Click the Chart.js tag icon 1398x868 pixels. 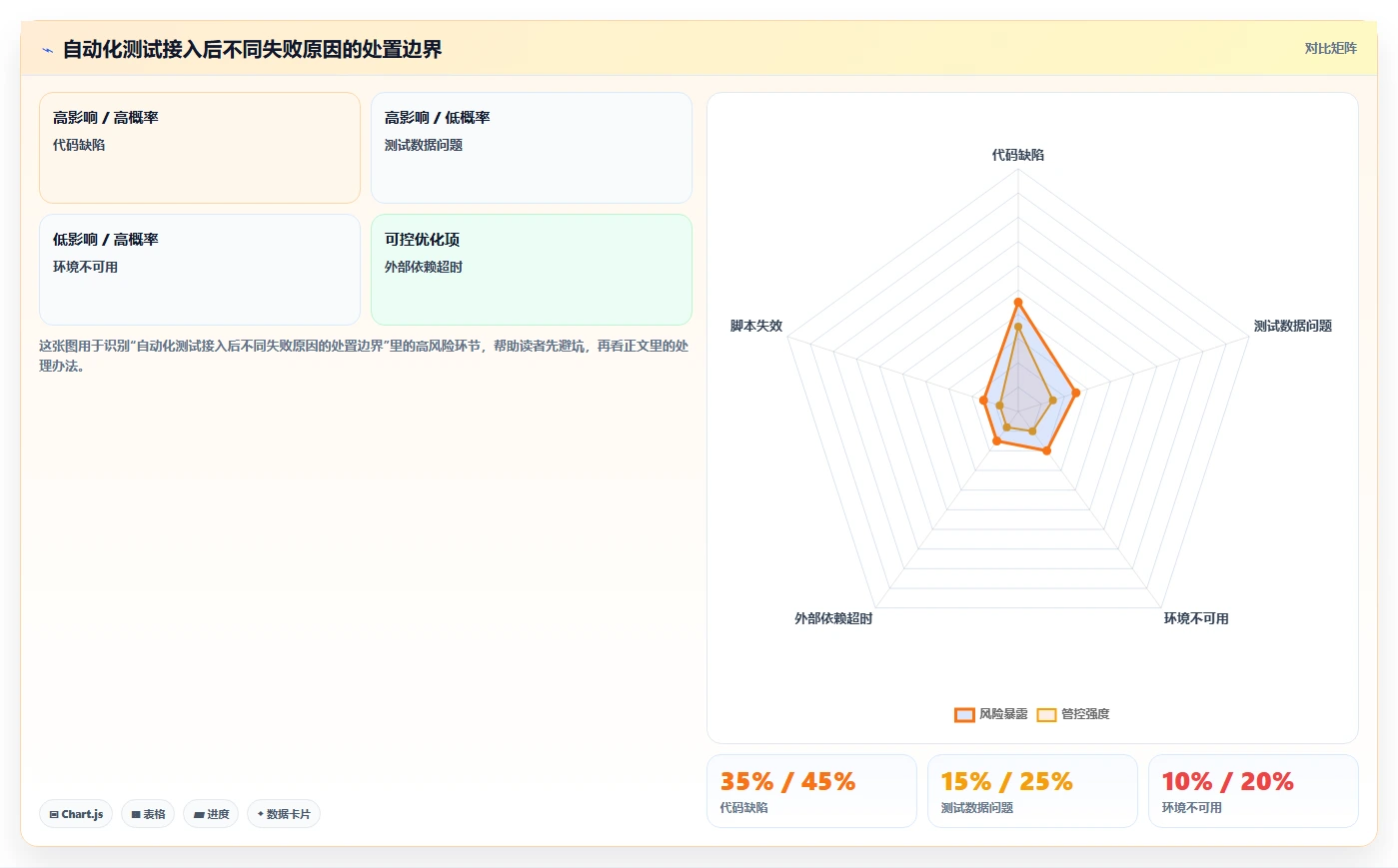coord(54,815)
